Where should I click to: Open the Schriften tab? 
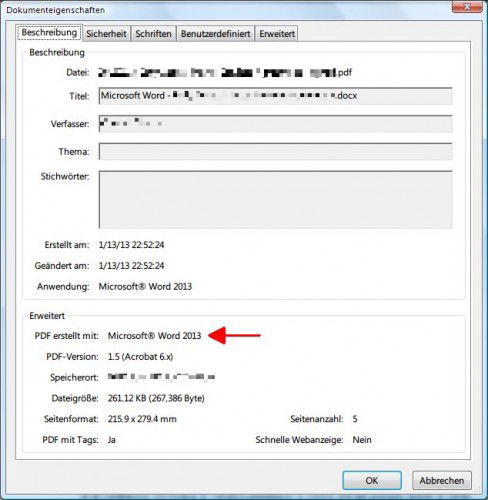coord(153,34)
